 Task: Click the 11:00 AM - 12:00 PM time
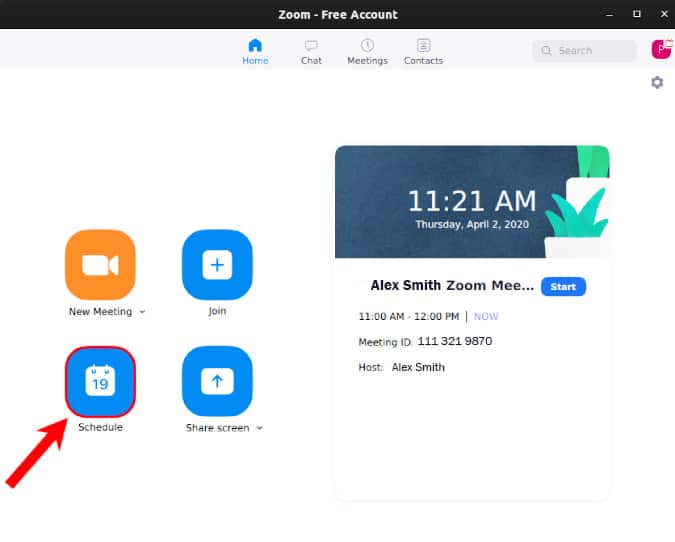409,316
